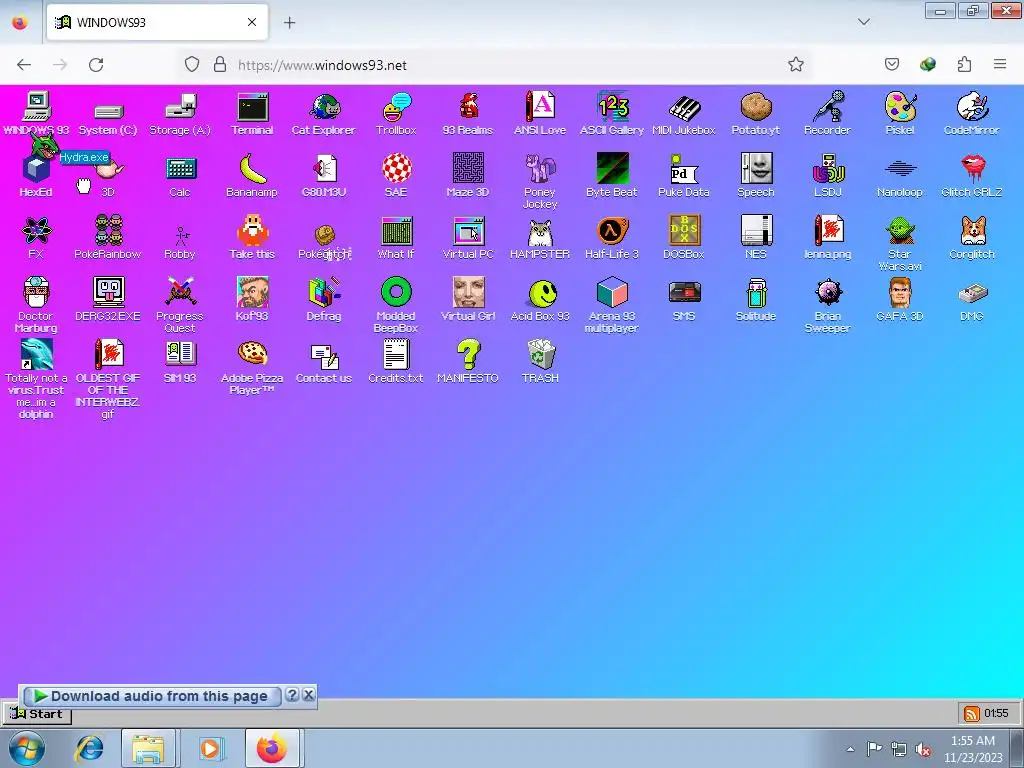The image size is (1024, 768).
Task: Click Download audio from this page
Action: (x=151, y=696)
